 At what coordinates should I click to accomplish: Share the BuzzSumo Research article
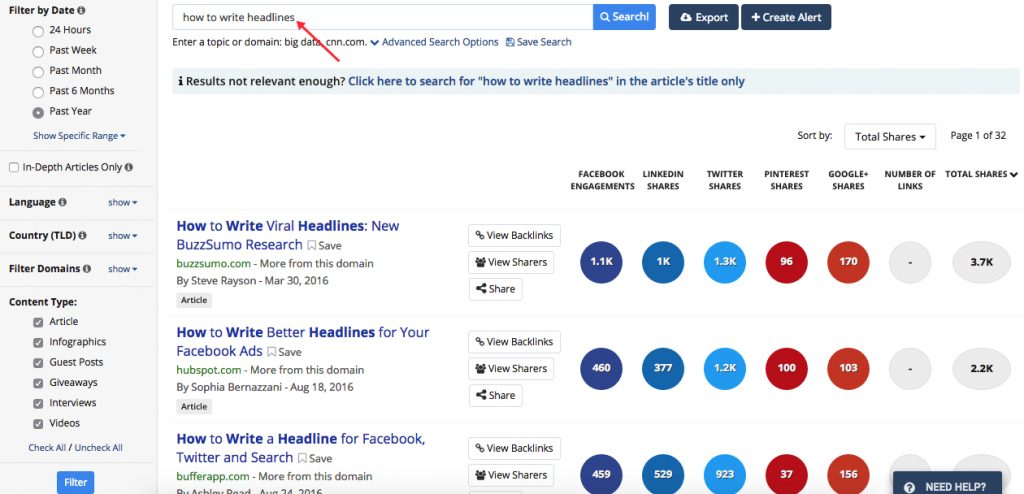click(496, 289)
